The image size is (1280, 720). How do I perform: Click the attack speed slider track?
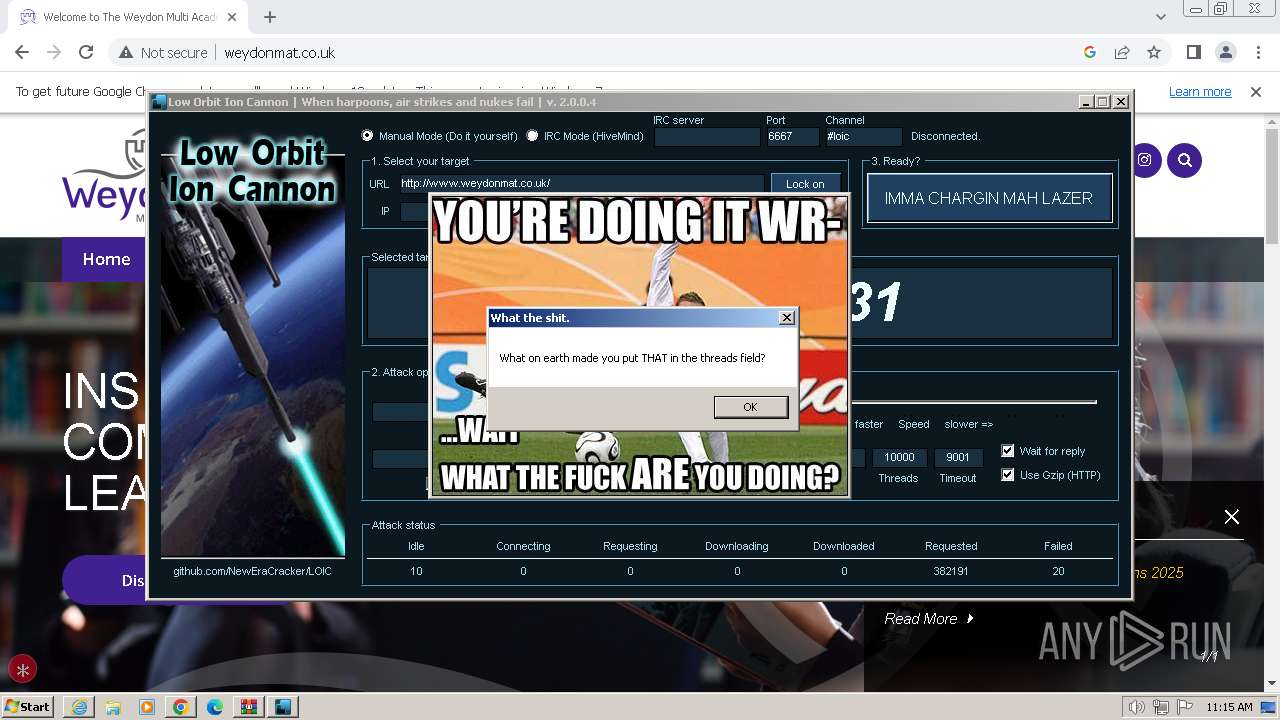972,402
